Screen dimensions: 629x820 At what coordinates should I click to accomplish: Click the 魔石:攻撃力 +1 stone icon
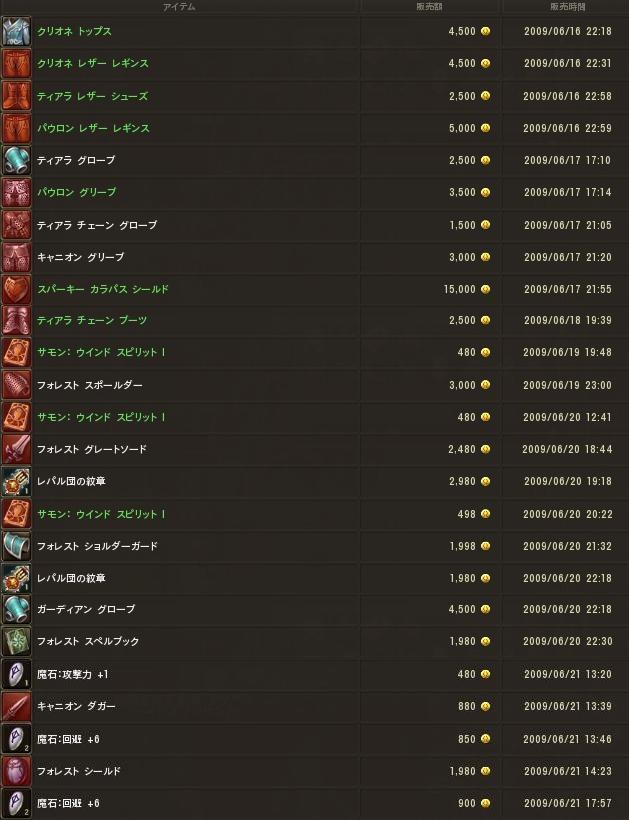16,674
